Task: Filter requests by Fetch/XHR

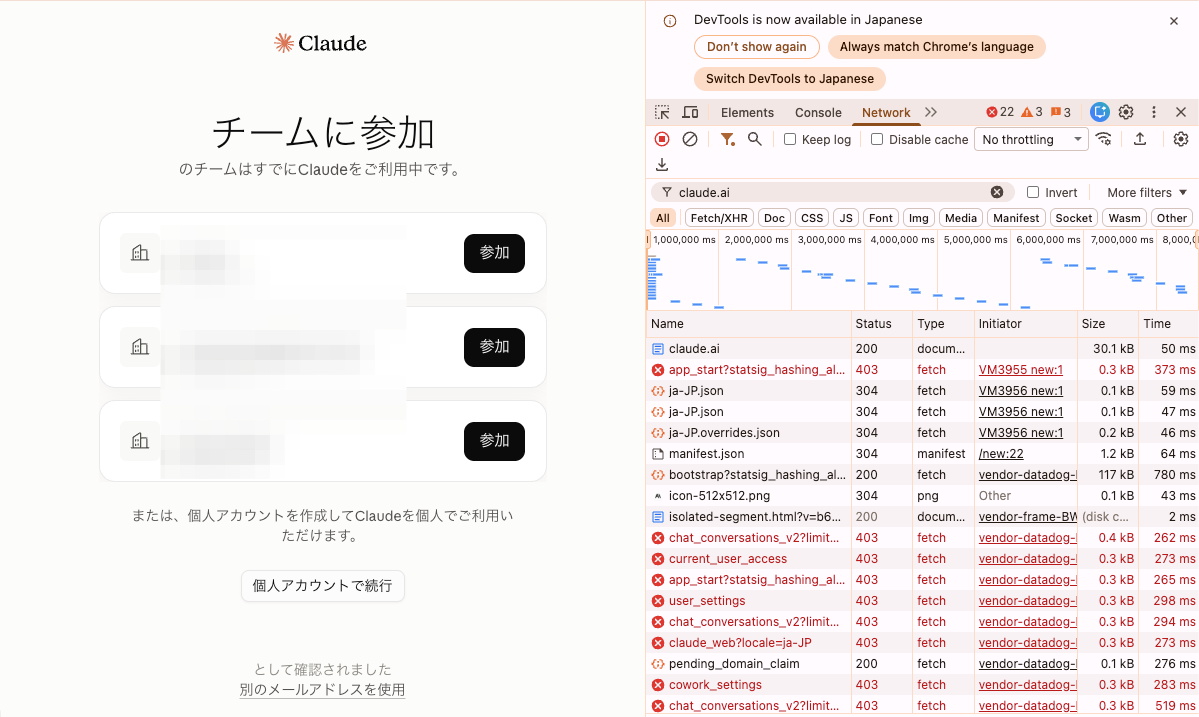Action: pyautogui.click(x=719, y=218)
